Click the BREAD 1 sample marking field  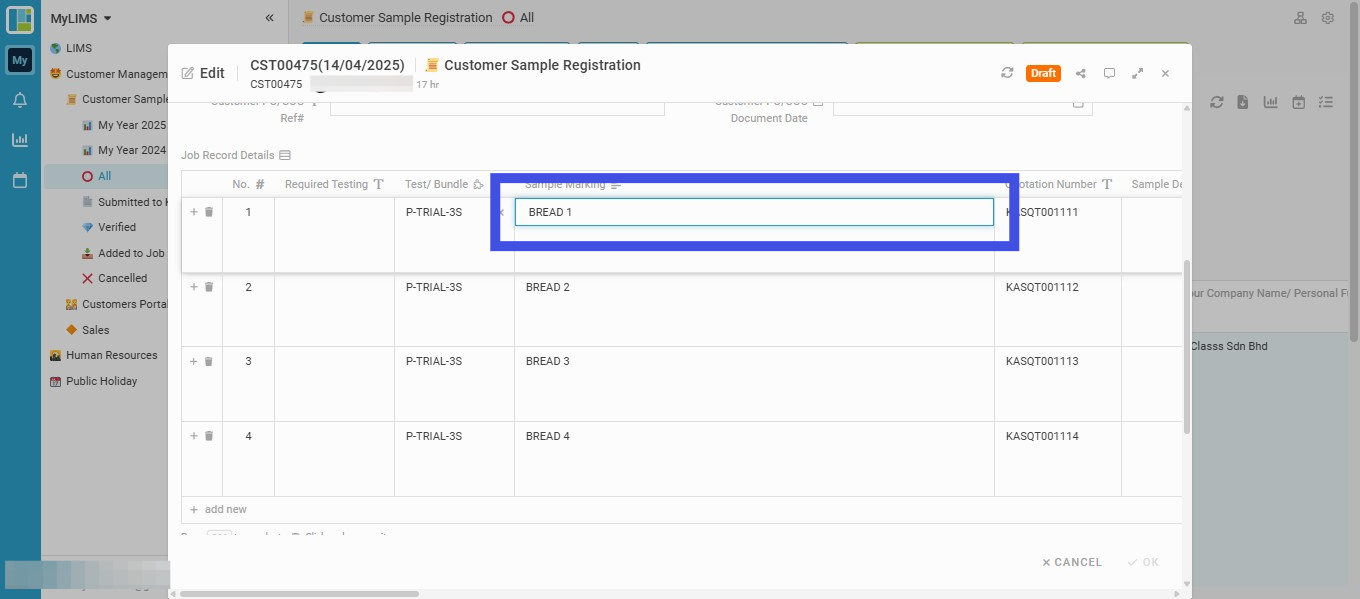754,212
